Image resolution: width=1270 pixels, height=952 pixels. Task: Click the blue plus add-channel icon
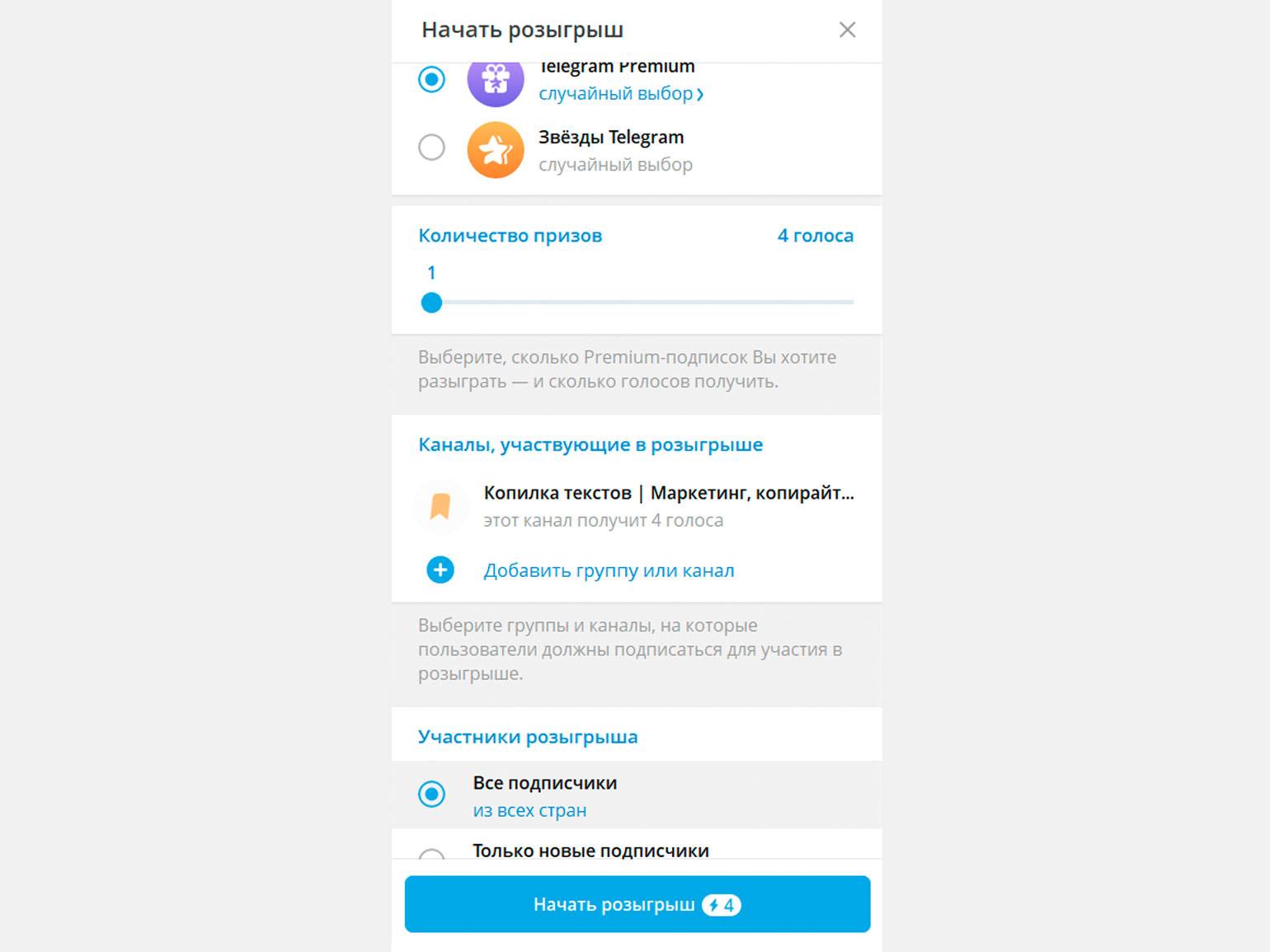[440, 570]
